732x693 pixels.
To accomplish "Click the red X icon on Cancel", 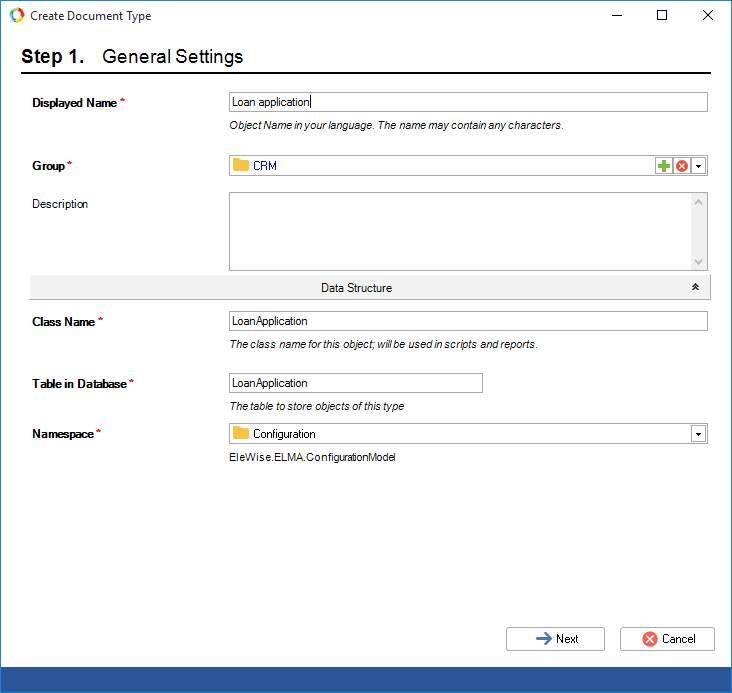I will (x=650, y=639).
